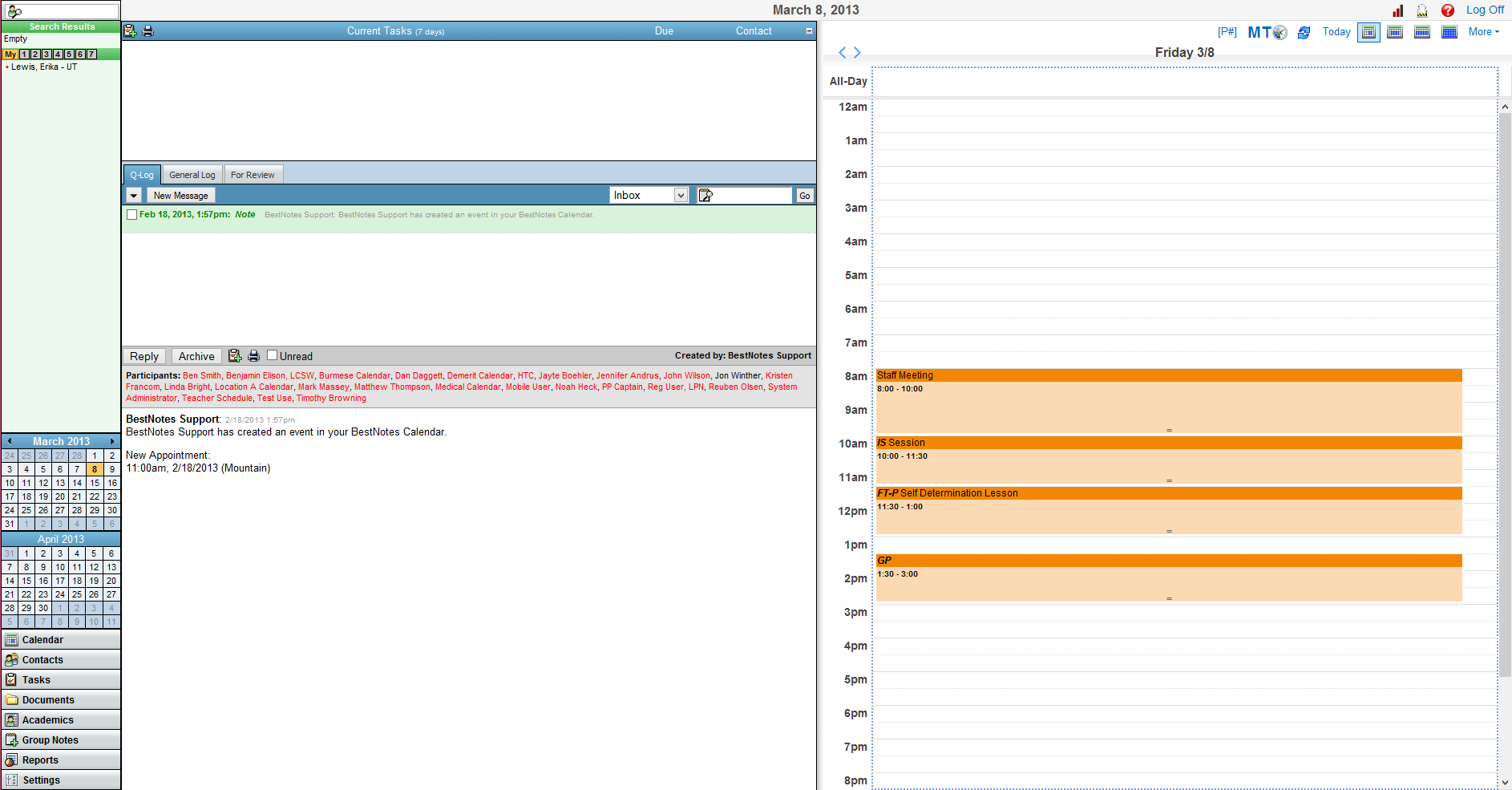Select the Q-Log tab

click(x=142, y=175)
